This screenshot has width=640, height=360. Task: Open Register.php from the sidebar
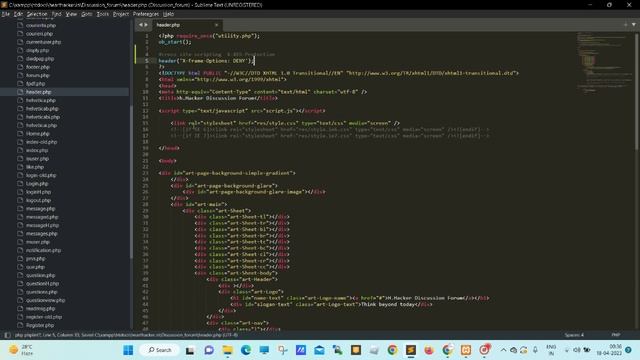pyautogui.click(x=40, y=325)
